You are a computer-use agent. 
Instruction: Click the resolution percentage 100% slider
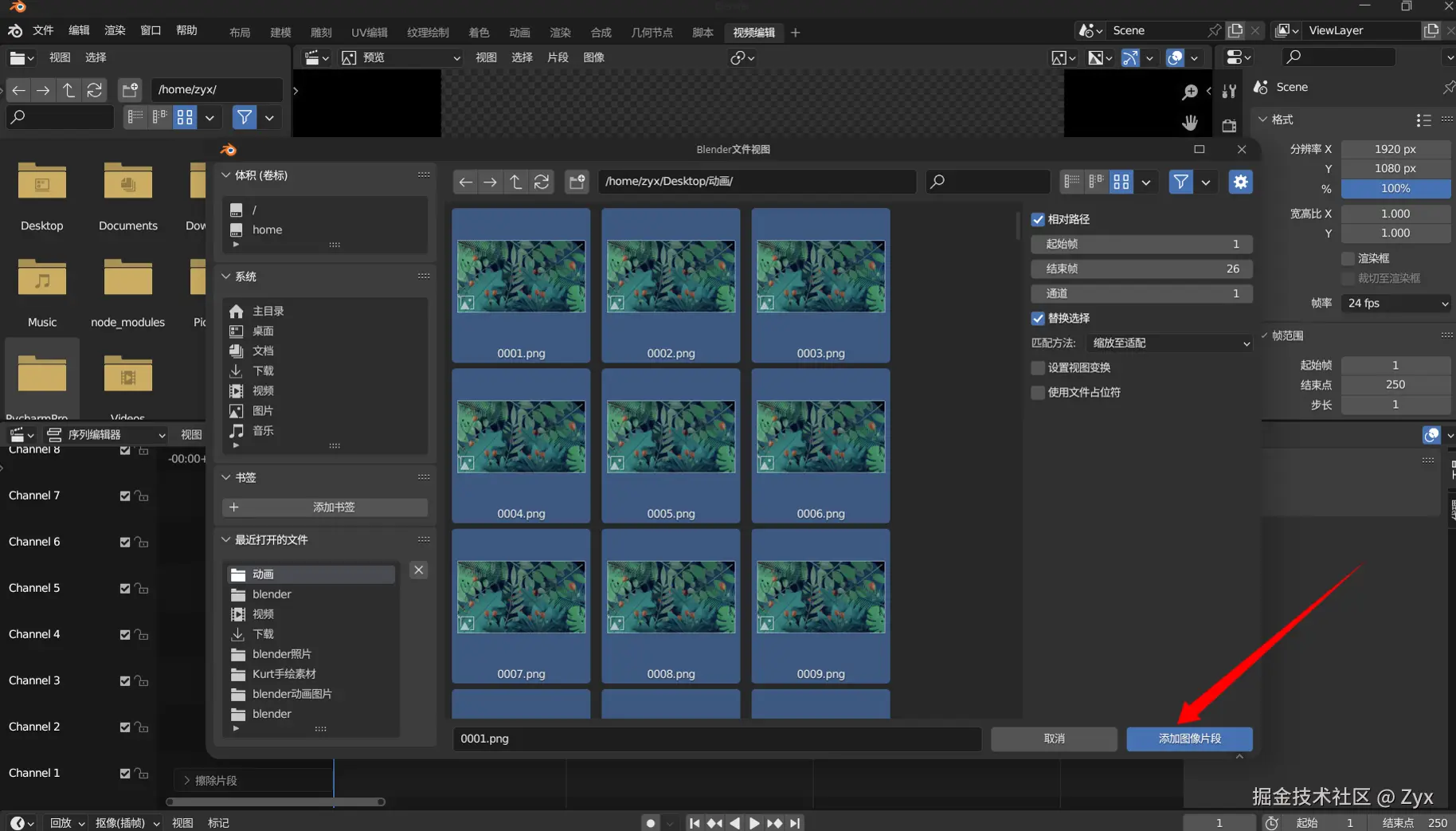[1395, 189]
